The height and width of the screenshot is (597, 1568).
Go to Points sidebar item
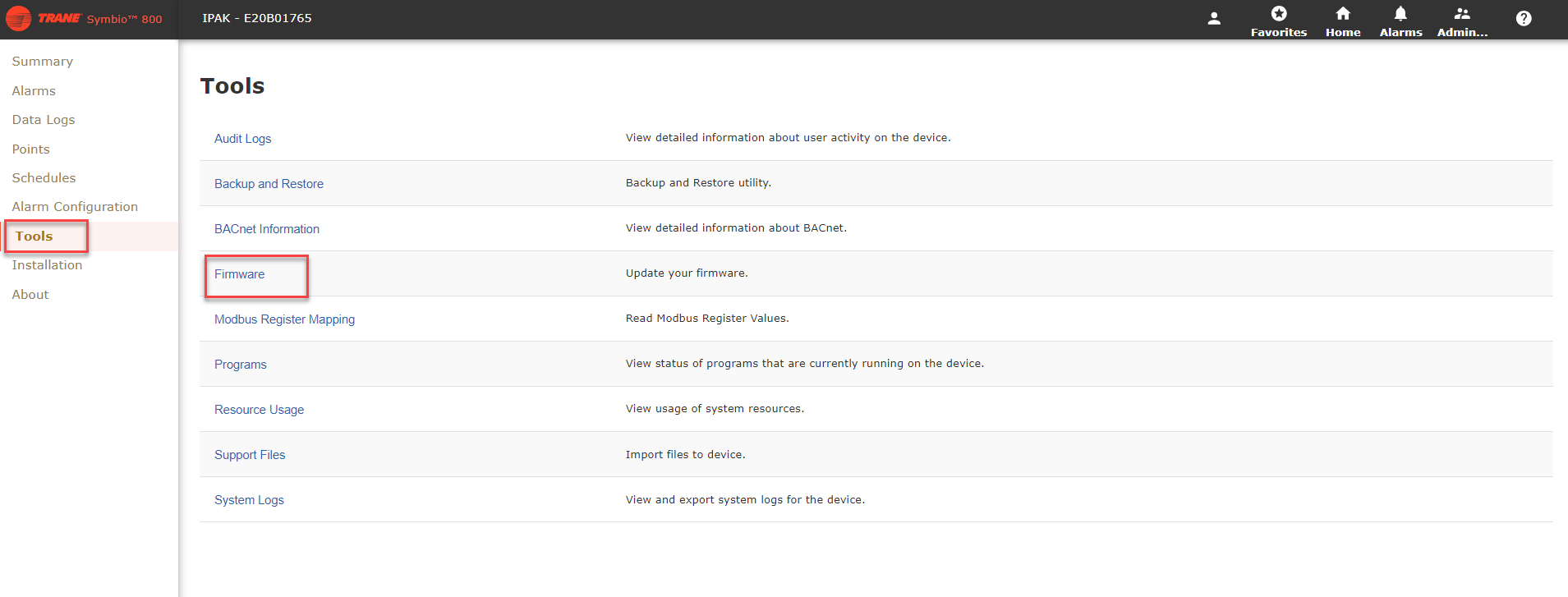31,149
